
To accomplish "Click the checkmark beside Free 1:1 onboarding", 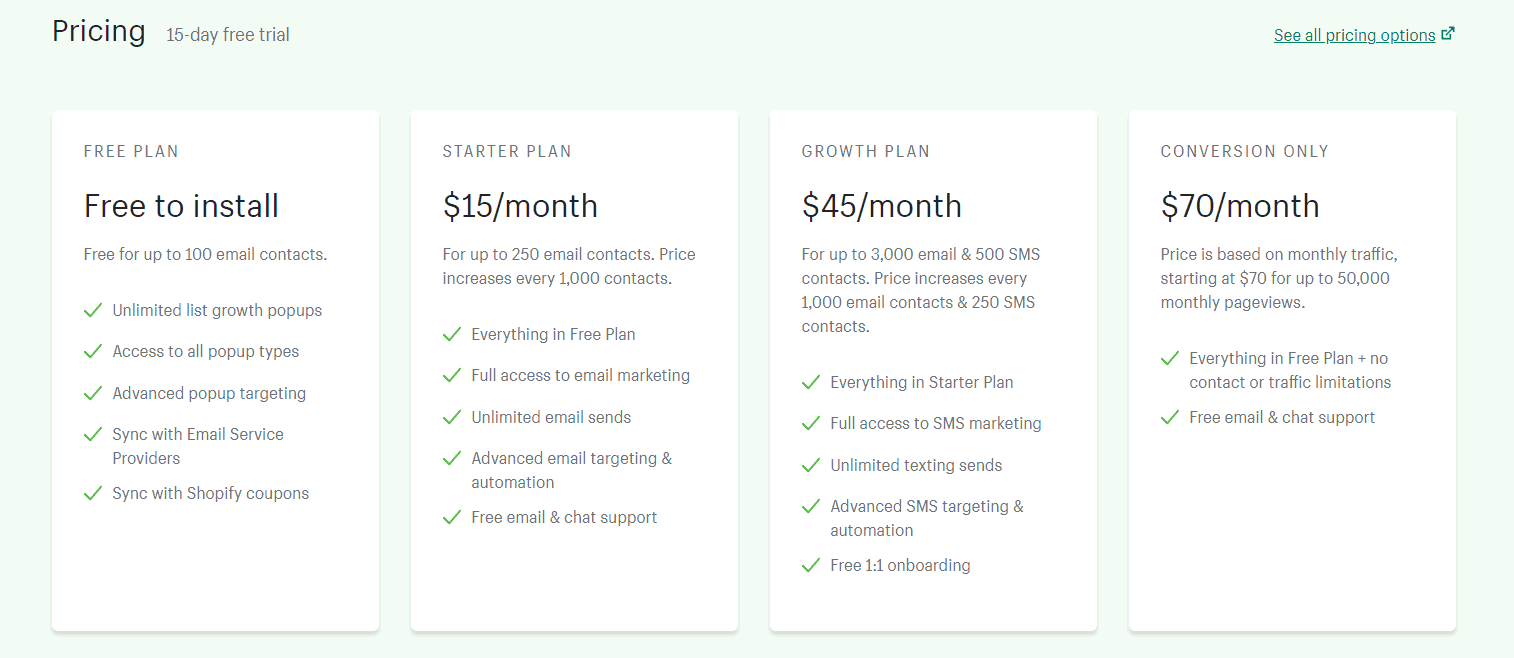I will click(x=811, y=564).
